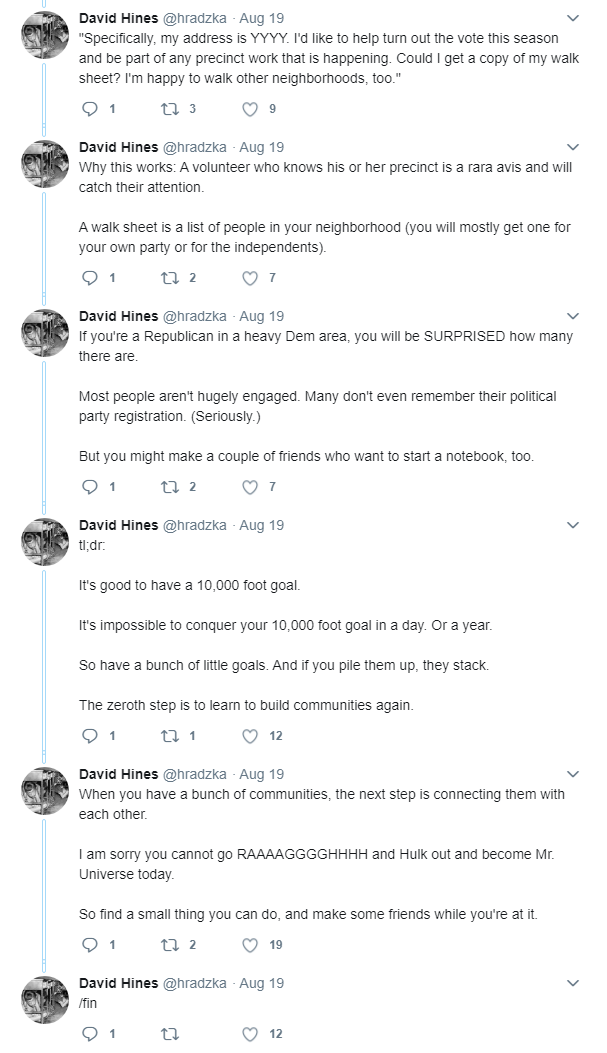Like the '/fin' tweet
607x1053 pixels.
(x=250, y=1034)
